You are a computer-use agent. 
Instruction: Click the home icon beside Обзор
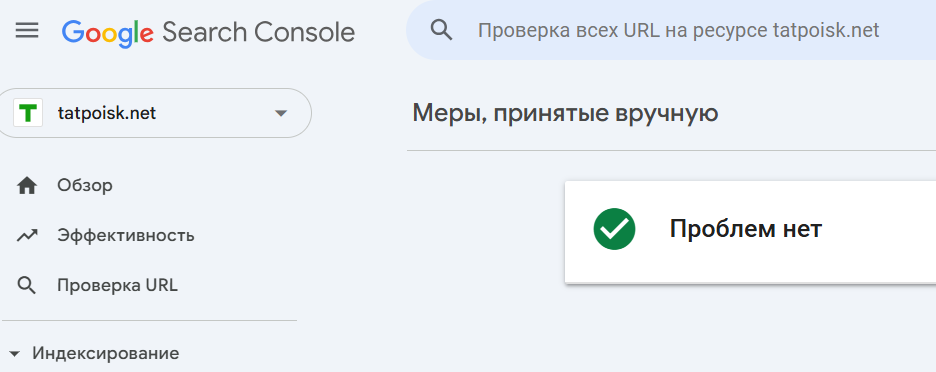[x=27, y=186]
